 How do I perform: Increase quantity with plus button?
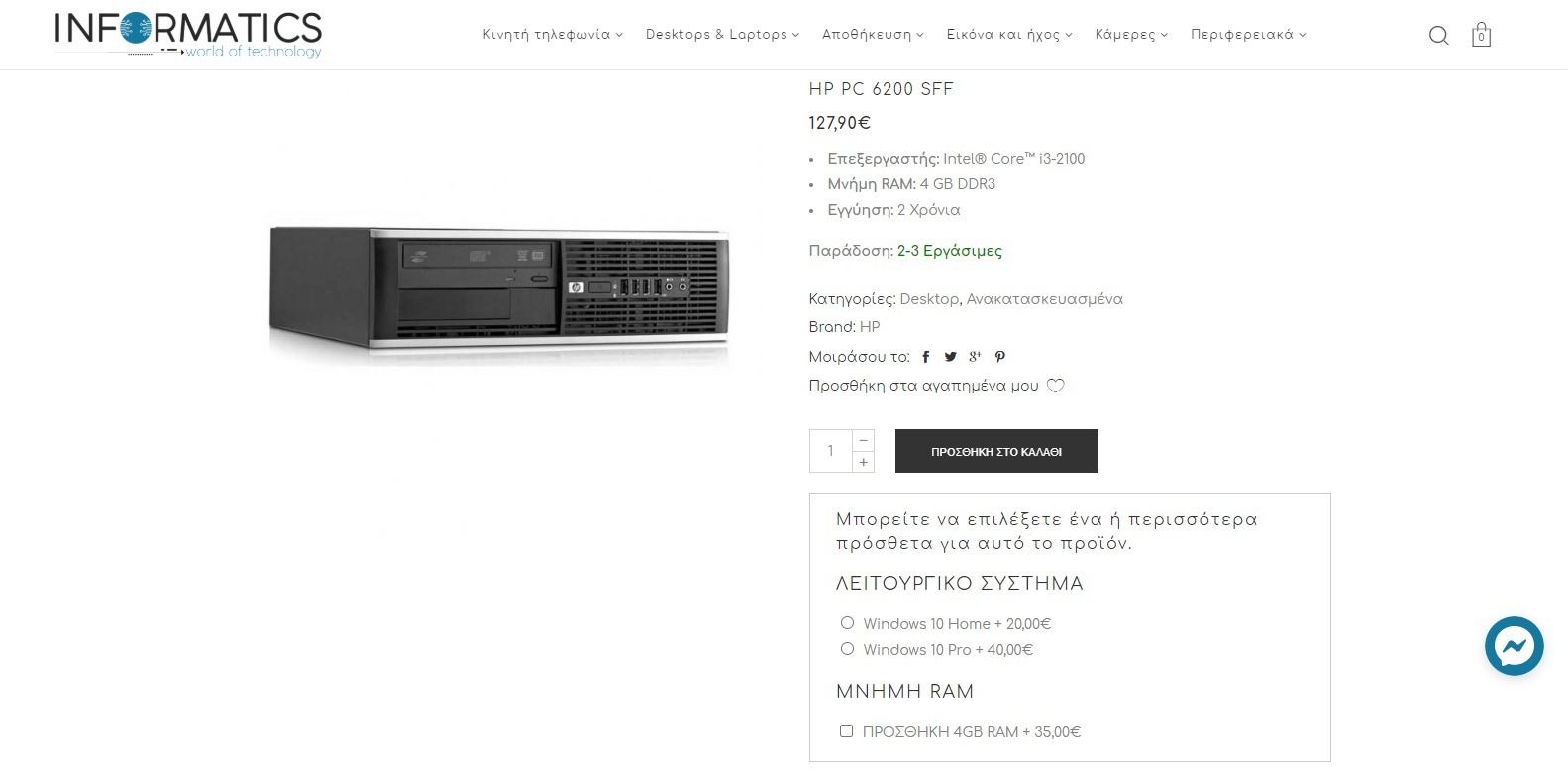863,462
